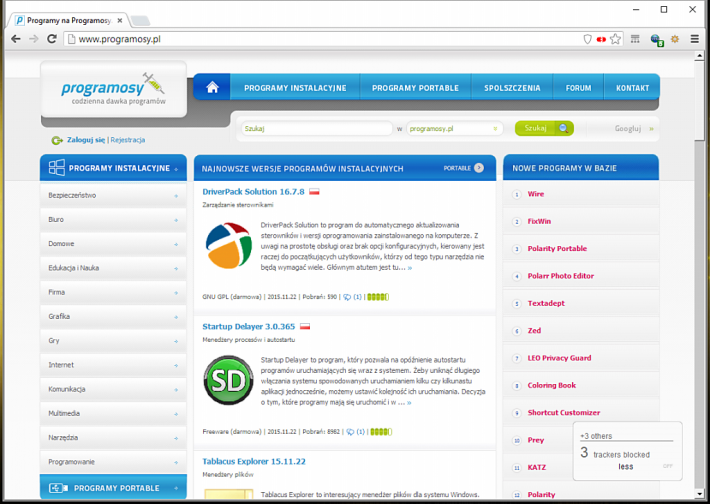Image resolution: width=710 pixels, height=504 pixels.
Task: Open Polarr Photo Editor link
Action: pos(561,276)
